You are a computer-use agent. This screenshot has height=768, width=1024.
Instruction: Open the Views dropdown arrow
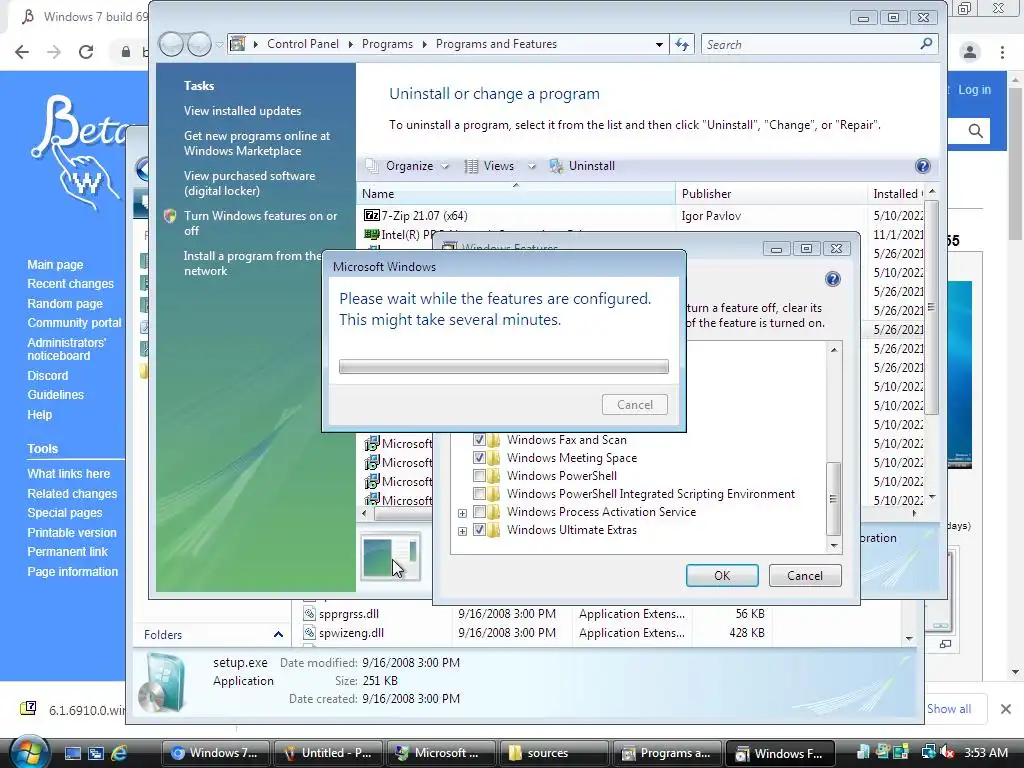(532, 166)
